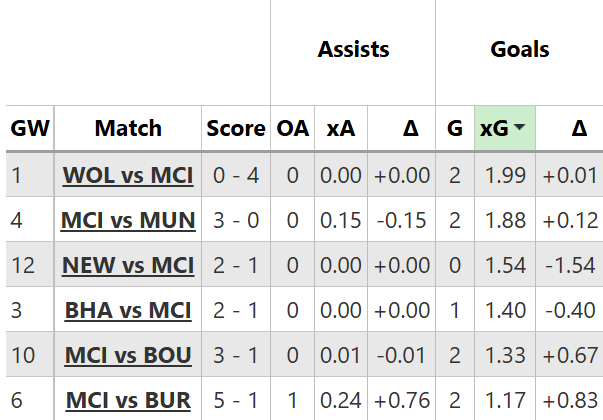
Task: Open the MCI vs MUN match link
Action: 128,220
